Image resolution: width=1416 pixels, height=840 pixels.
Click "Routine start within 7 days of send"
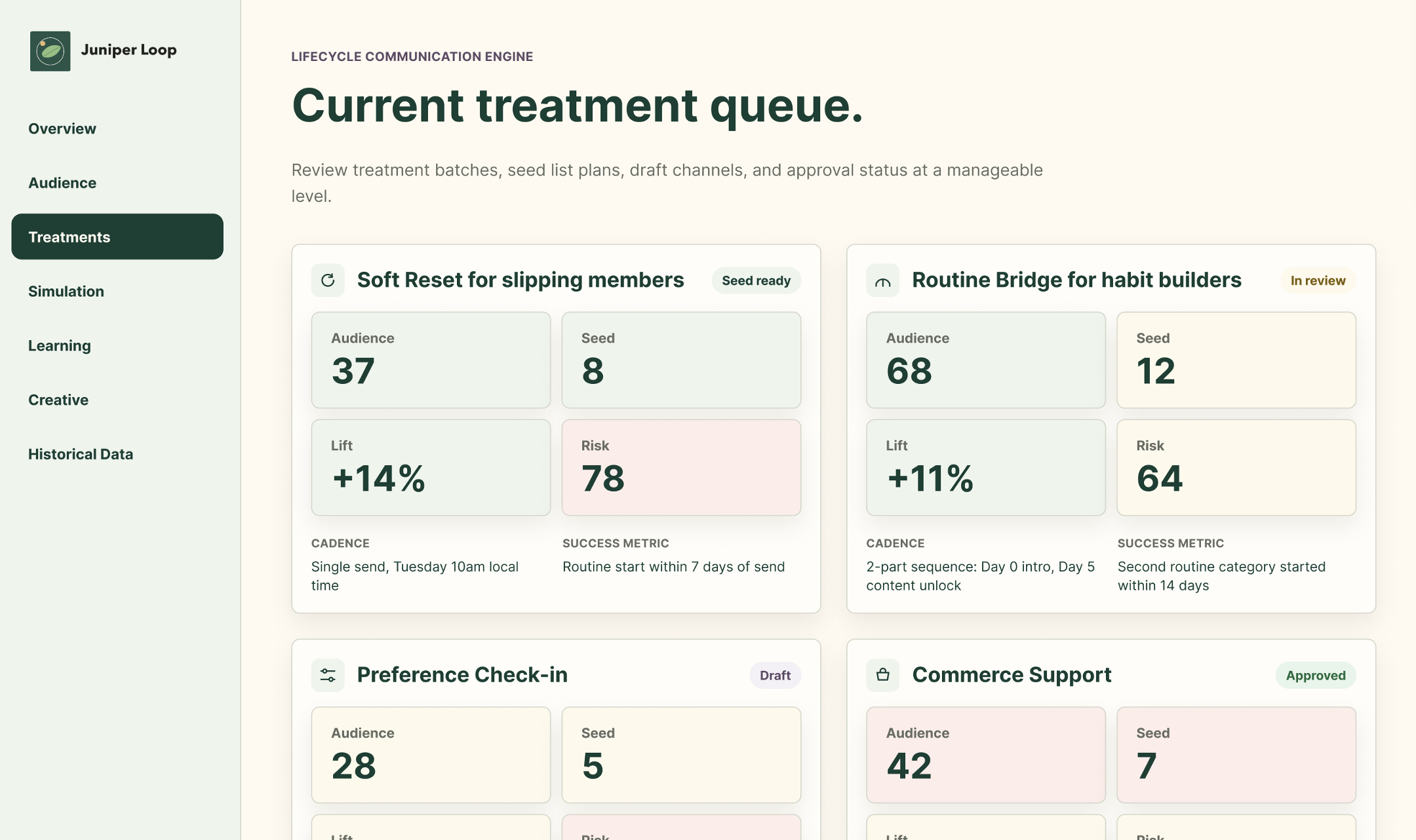point(673,567)
